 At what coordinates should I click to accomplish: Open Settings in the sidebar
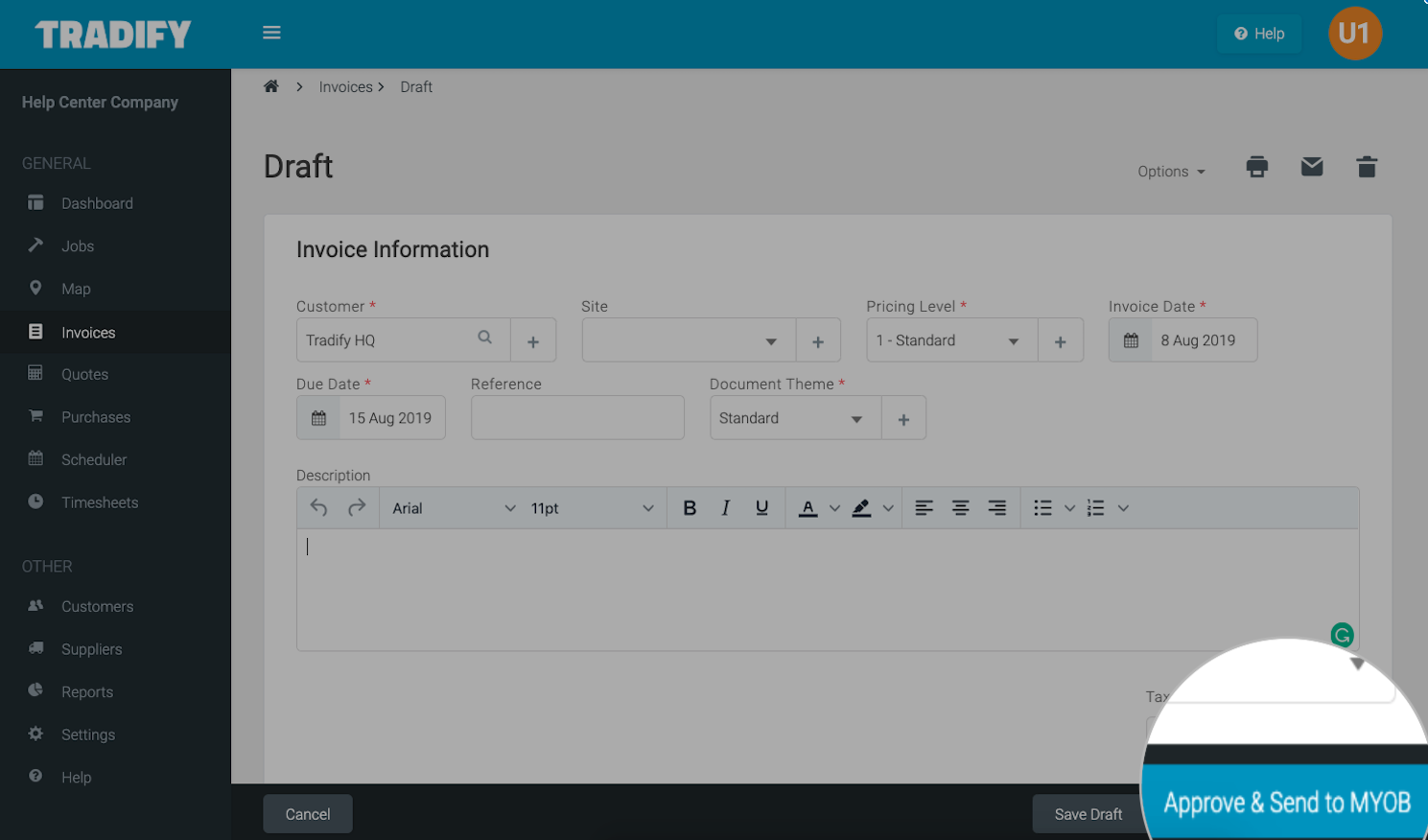pos(115,735)
